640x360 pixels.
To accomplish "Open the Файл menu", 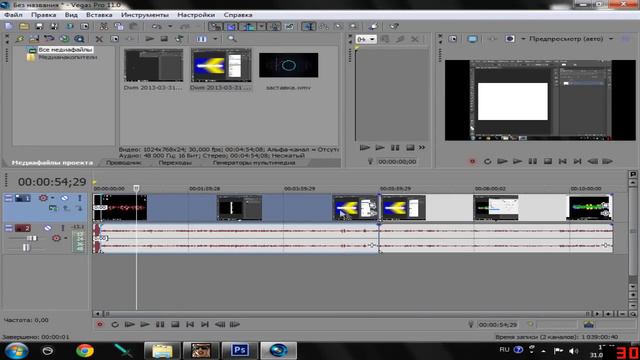I will 13,15.
